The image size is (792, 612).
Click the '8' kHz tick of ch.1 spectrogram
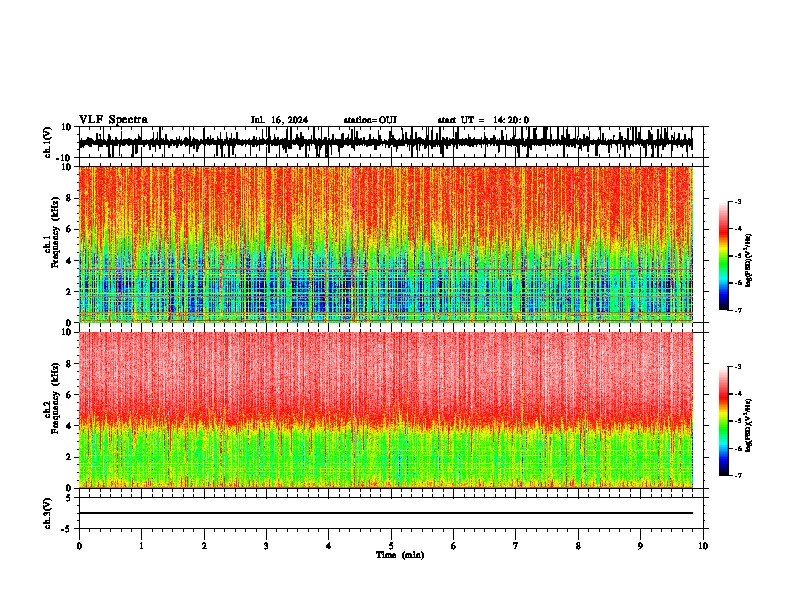click(x=69, y=198)
